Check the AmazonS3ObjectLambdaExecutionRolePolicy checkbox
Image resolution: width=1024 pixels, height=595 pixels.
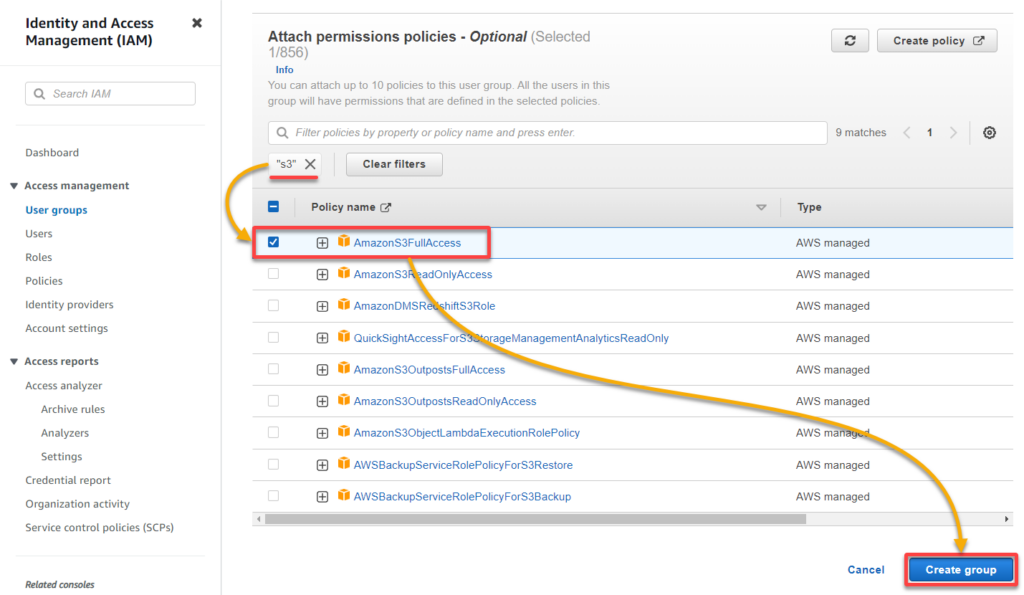274,432
